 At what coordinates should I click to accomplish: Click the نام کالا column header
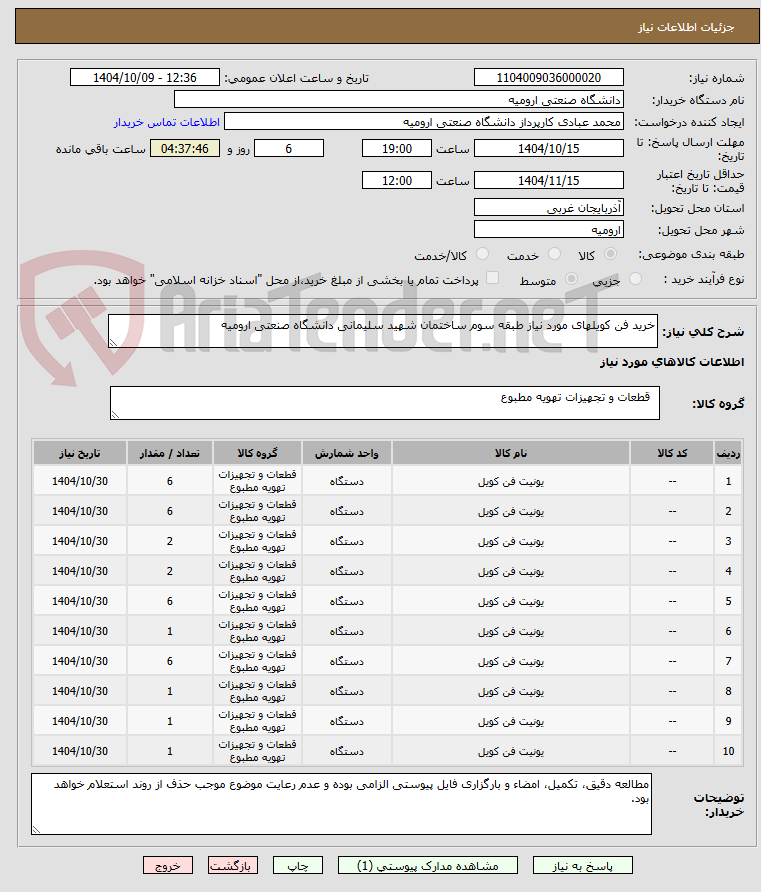click(511, 453)
